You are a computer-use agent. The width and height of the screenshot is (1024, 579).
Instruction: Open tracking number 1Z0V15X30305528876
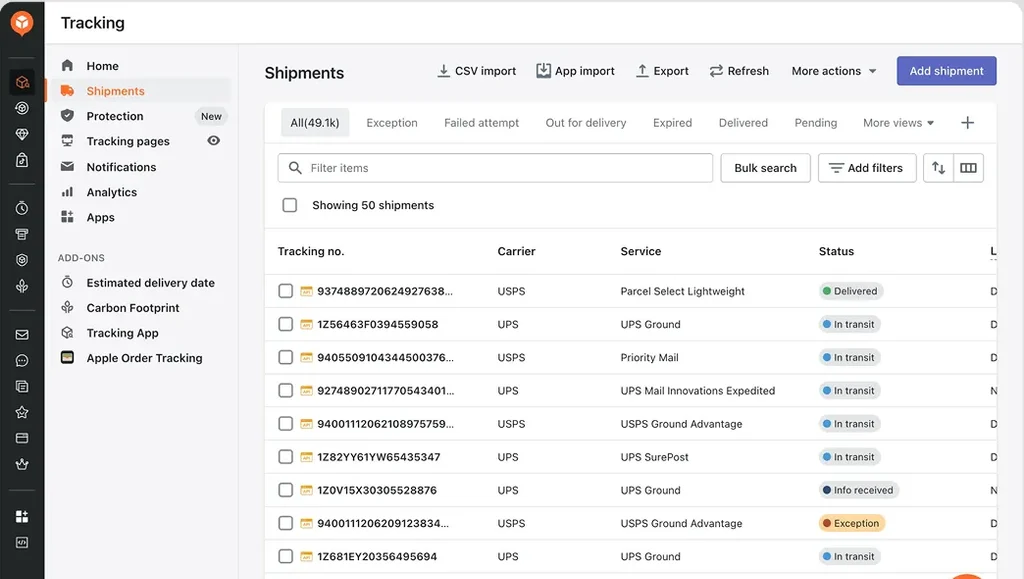[x=377, y=490]
